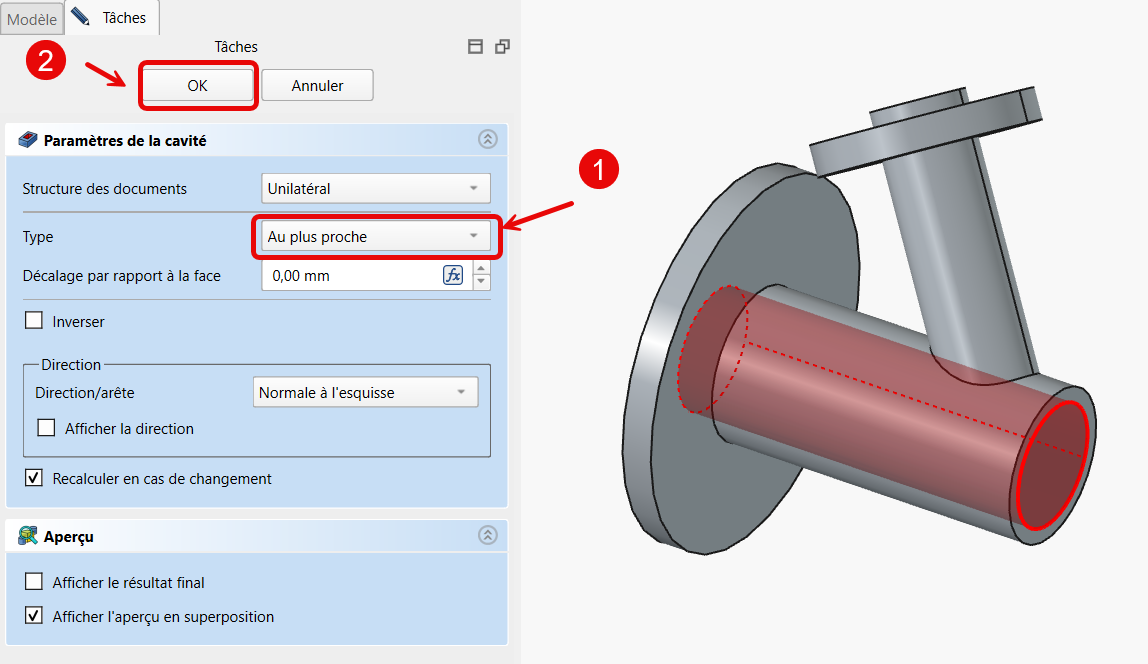
Task: Uncheck Afficher l'aperçu en superposition
Action: point(35,616)
